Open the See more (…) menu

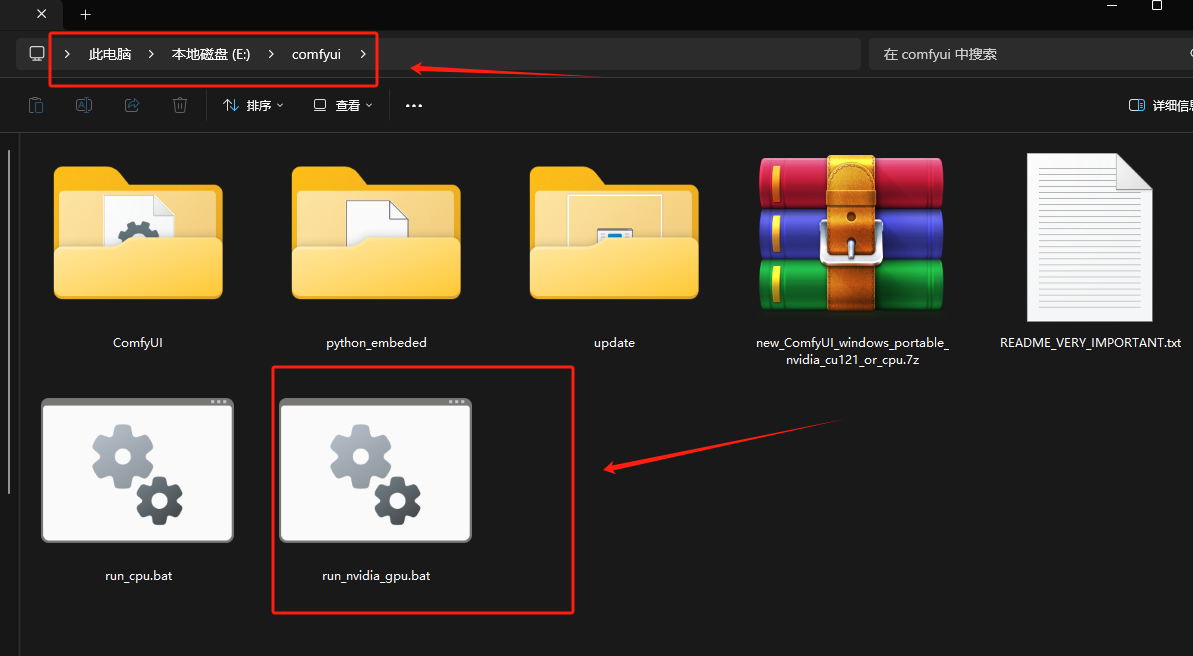(x=413, y=105)
